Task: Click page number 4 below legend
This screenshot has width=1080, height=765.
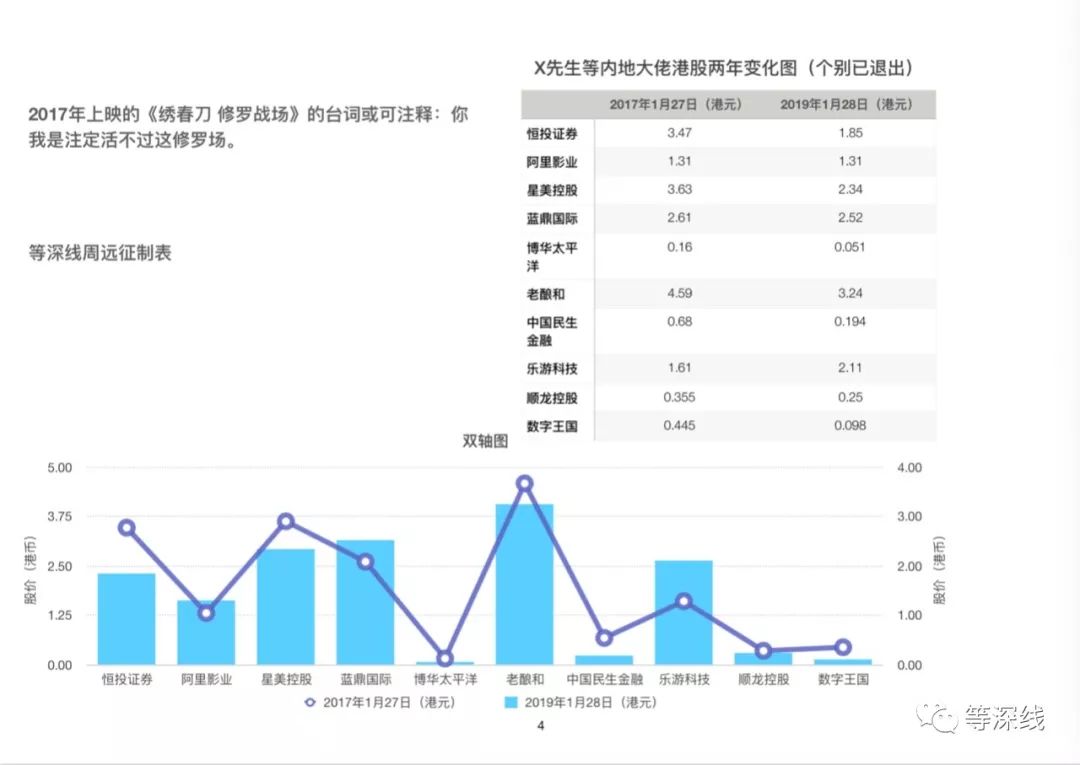Action: click(541, 726)
